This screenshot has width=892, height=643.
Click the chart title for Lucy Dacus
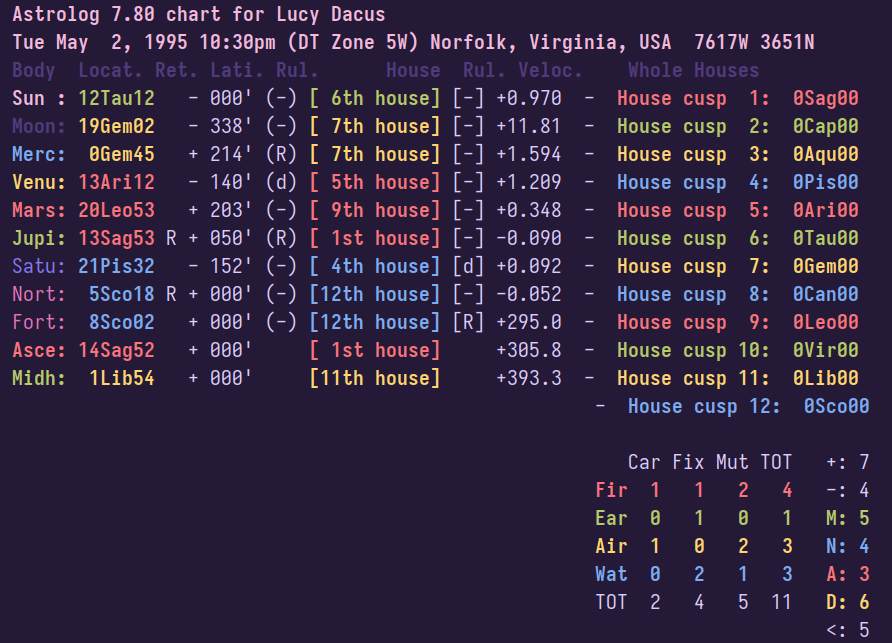tap(199, 15)
